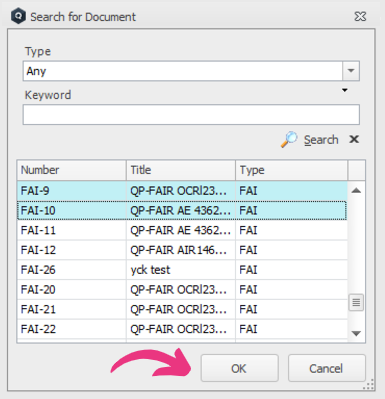Select the FAI-11 row
The height and width of the screenshot is (399, 385).
pos(182,230)
